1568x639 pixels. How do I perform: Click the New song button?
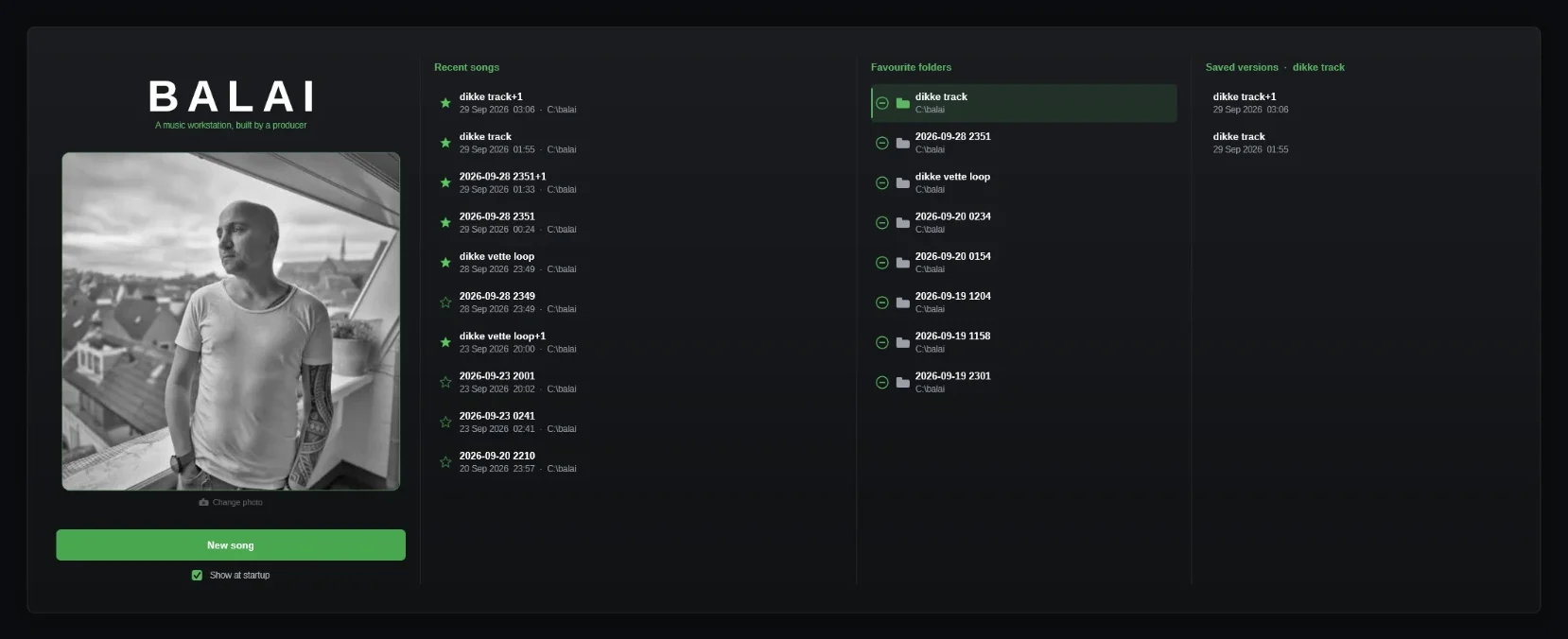[231, 545]
